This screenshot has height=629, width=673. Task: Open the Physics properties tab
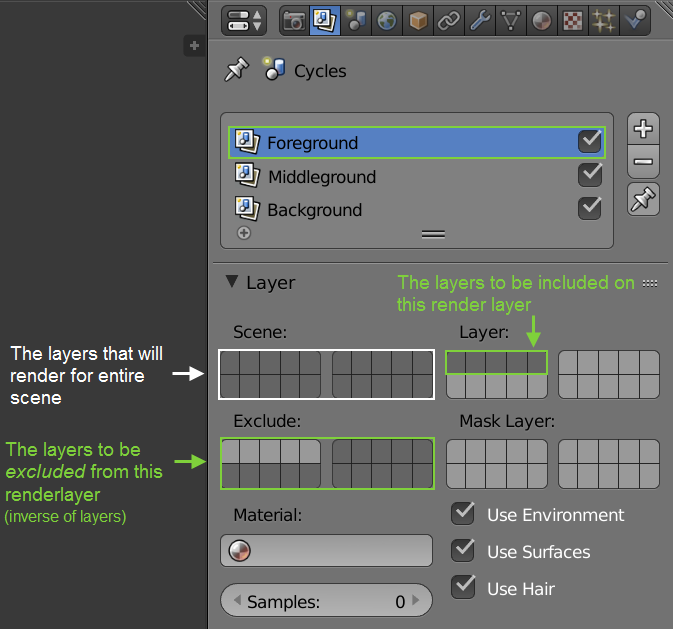(x=635, y=21)
